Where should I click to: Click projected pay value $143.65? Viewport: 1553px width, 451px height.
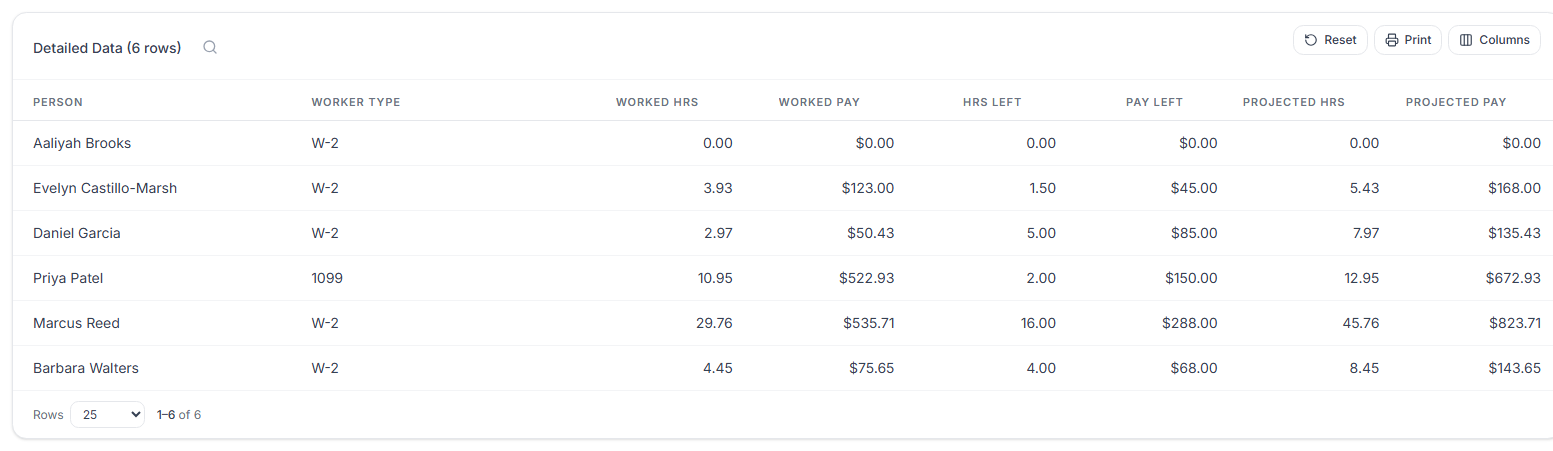click(1514, 368)
